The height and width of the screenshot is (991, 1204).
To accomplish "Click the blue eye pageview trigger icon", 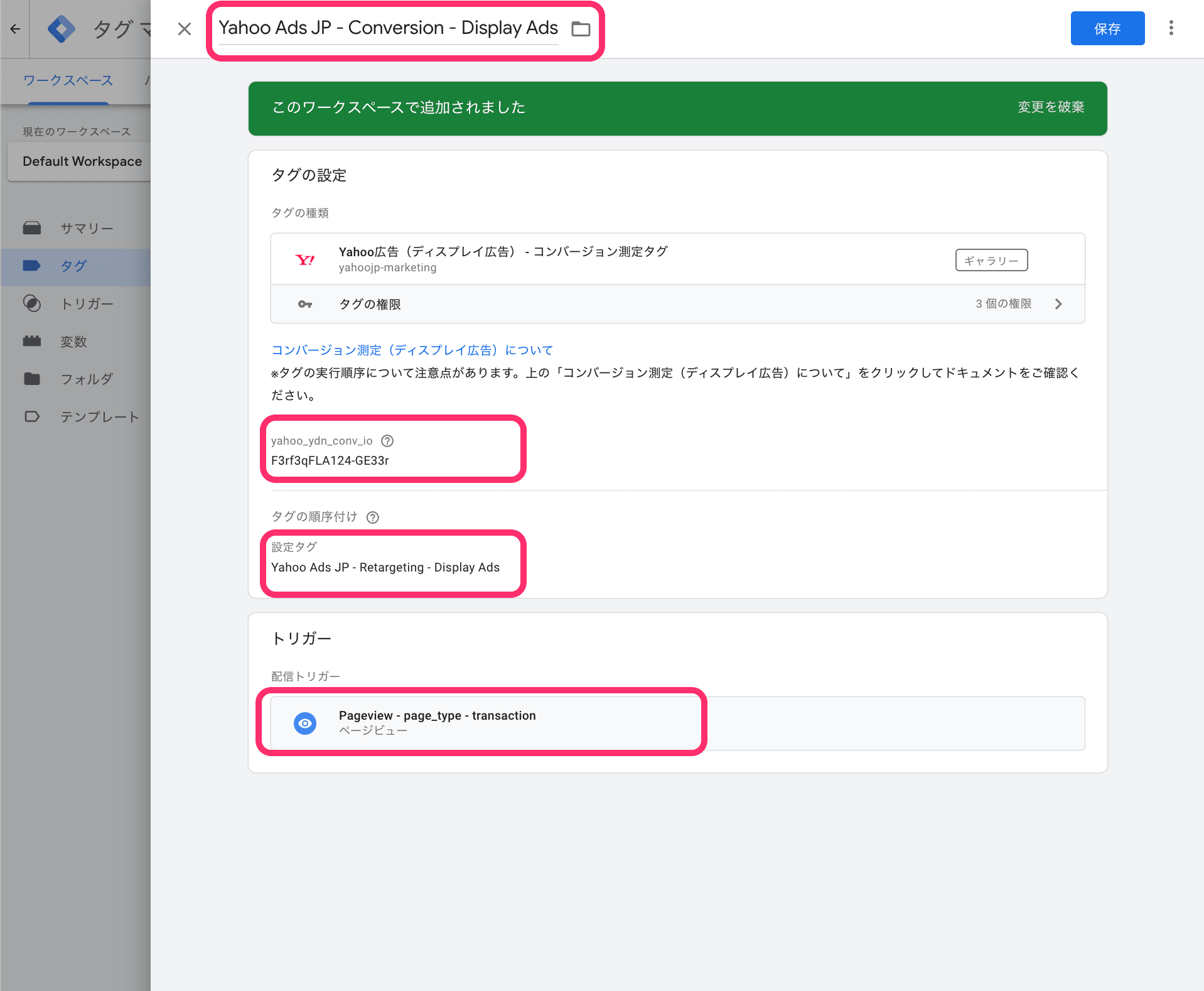I will [305, 723].
